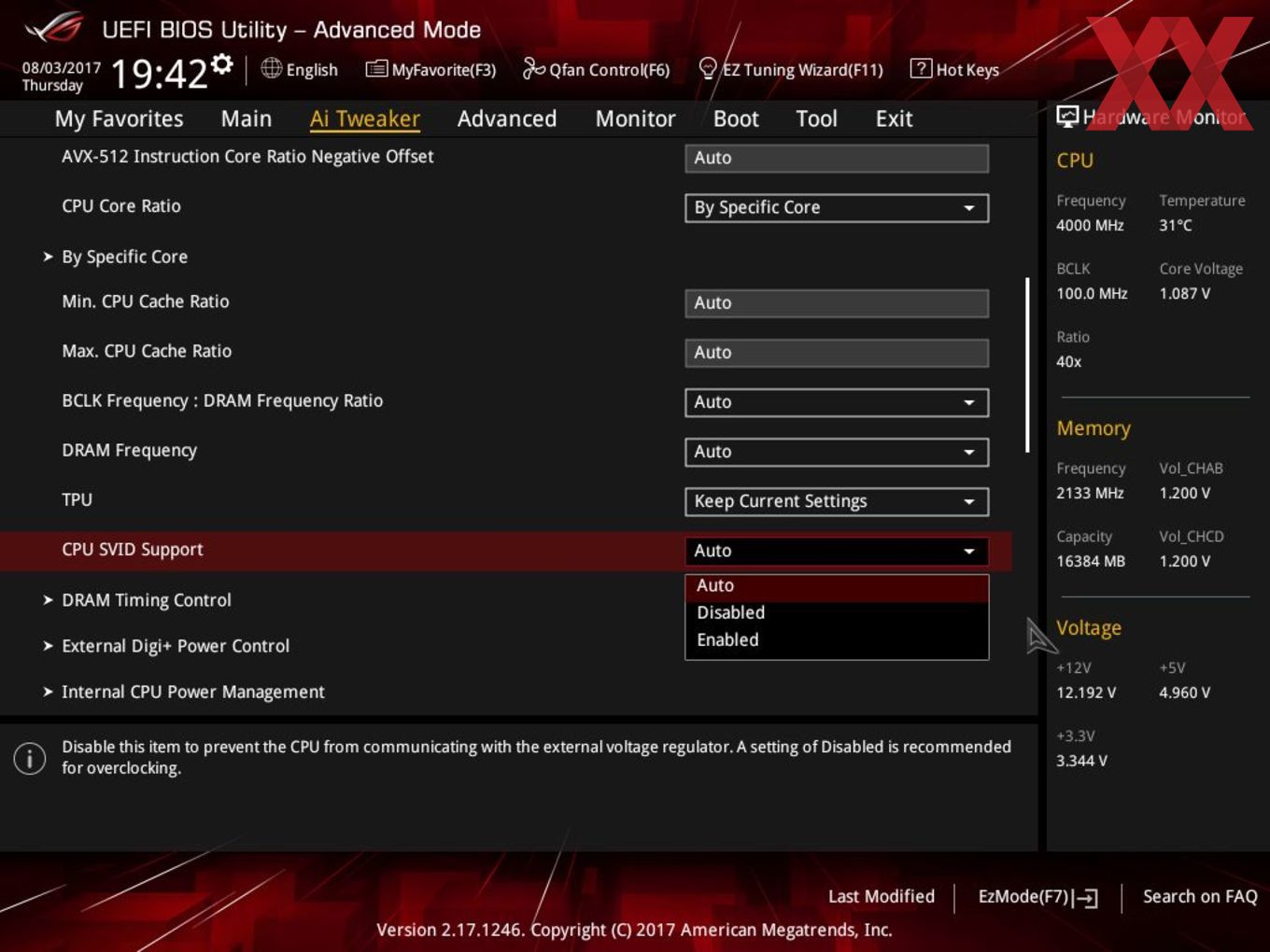Click the Min. CPU Cache Ratio field
Viewport: 1270px width, 952px height.
(x=837, y=302)
